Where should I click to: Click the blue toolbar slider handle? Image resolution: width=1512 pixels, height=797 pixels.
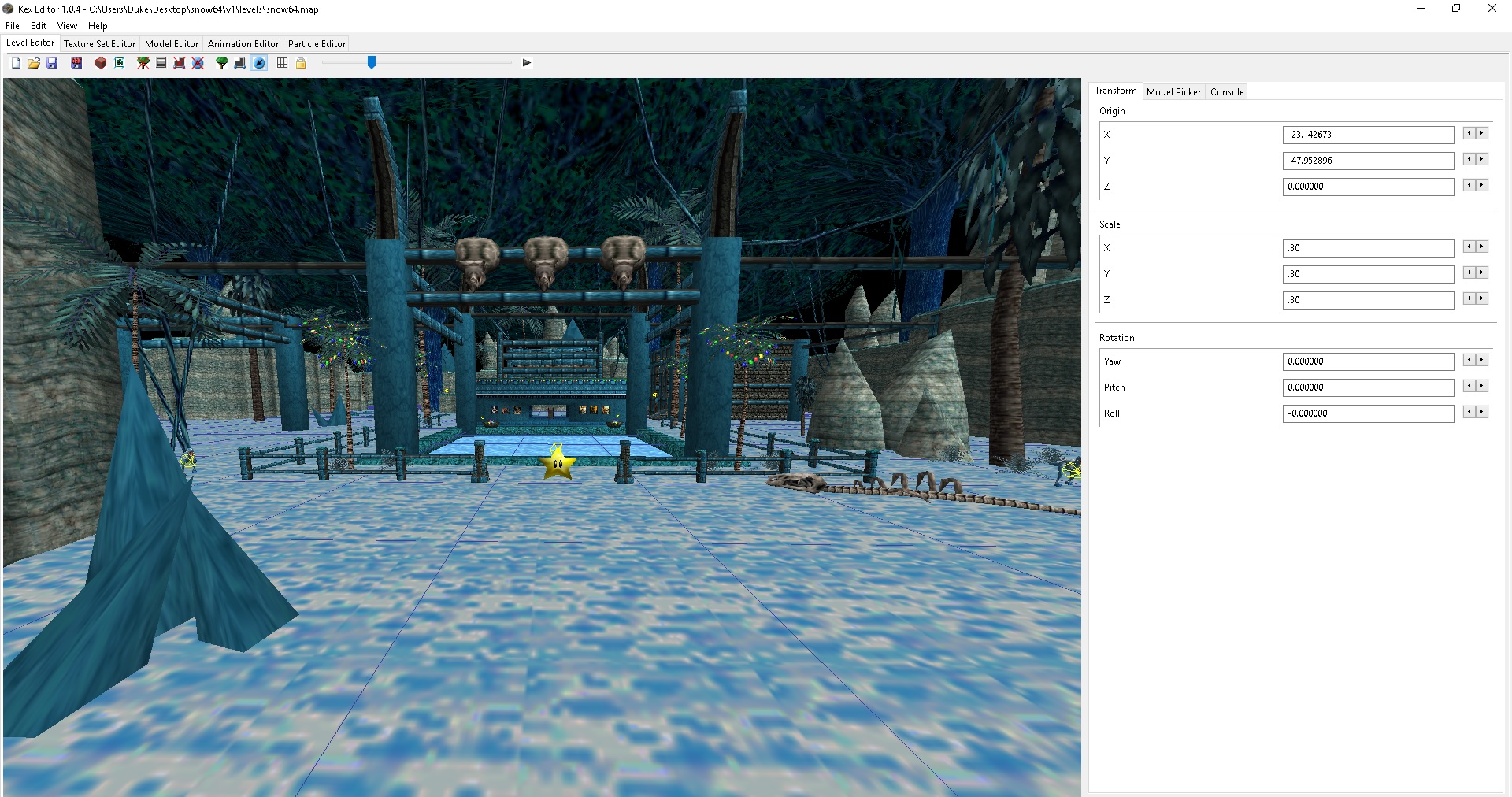[x=372, y=62]
